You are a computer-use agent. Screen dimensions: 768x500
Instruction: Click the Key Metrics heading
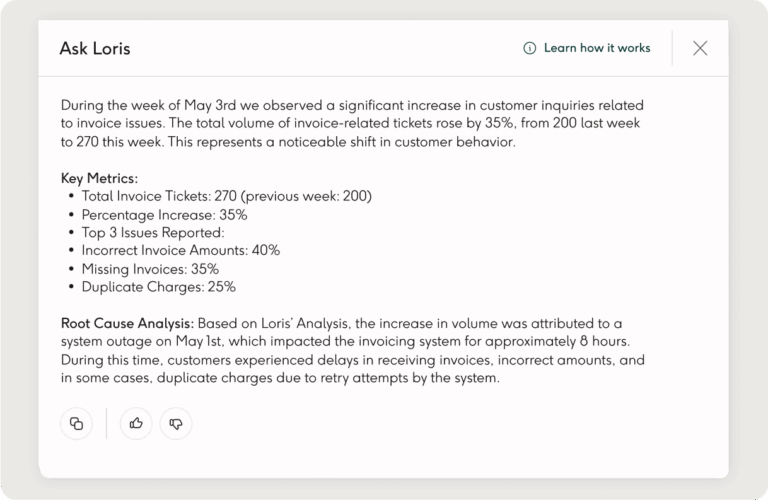pos(99,178)
